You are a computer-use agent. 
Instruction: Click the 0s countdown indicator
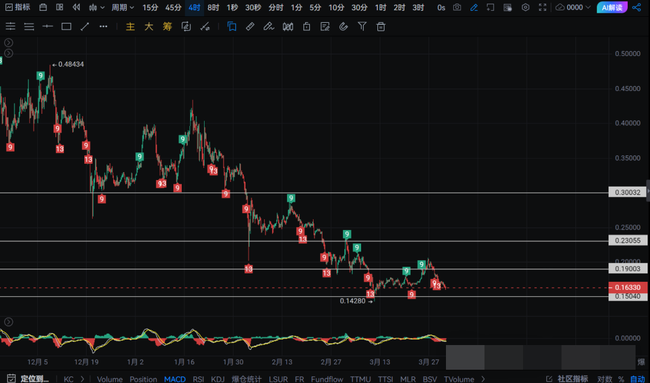click(441, 7)
